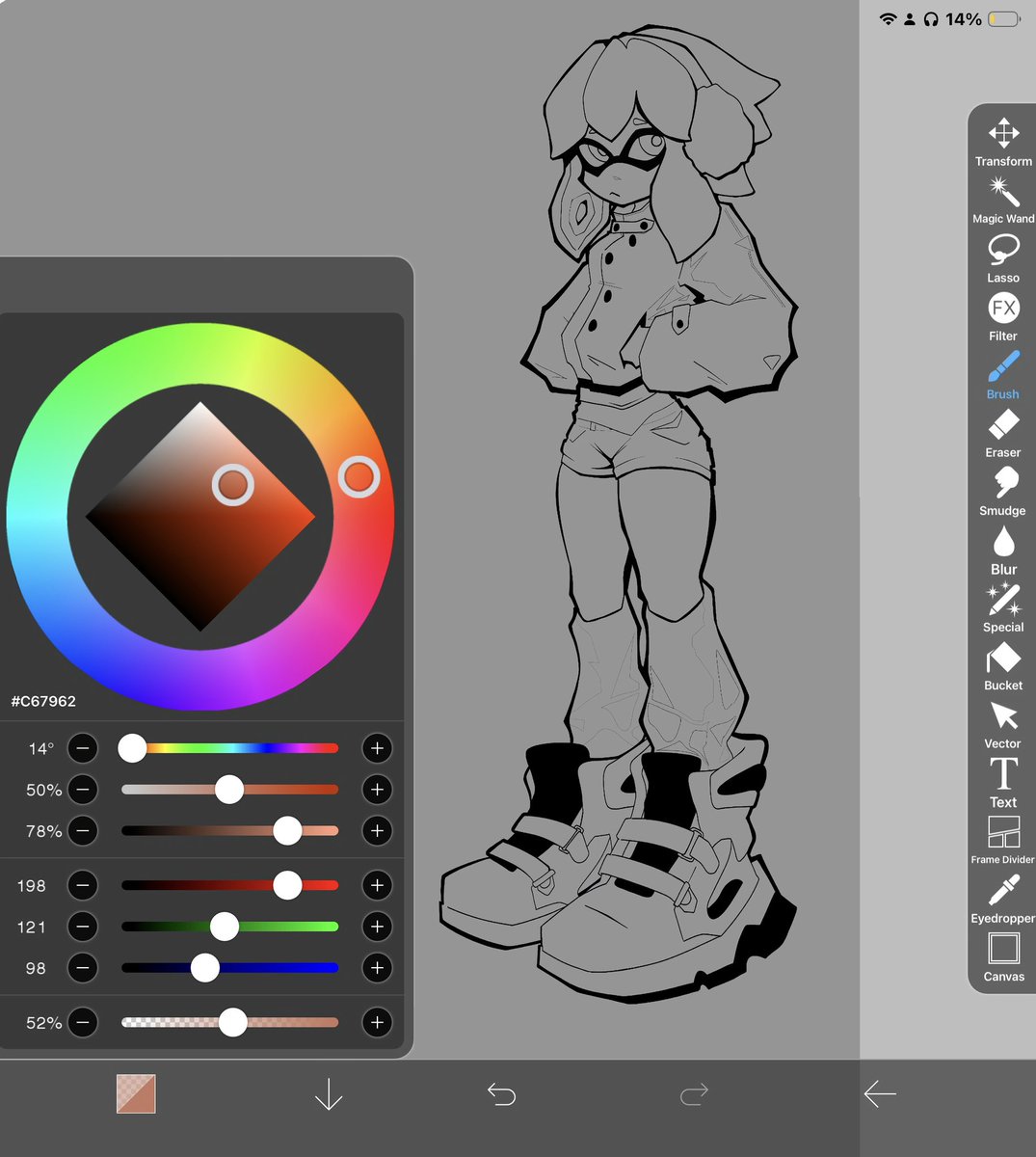Increase saturation 50% with plus button
This screenshot has width=1036, height=1157.
click(377, 790)
